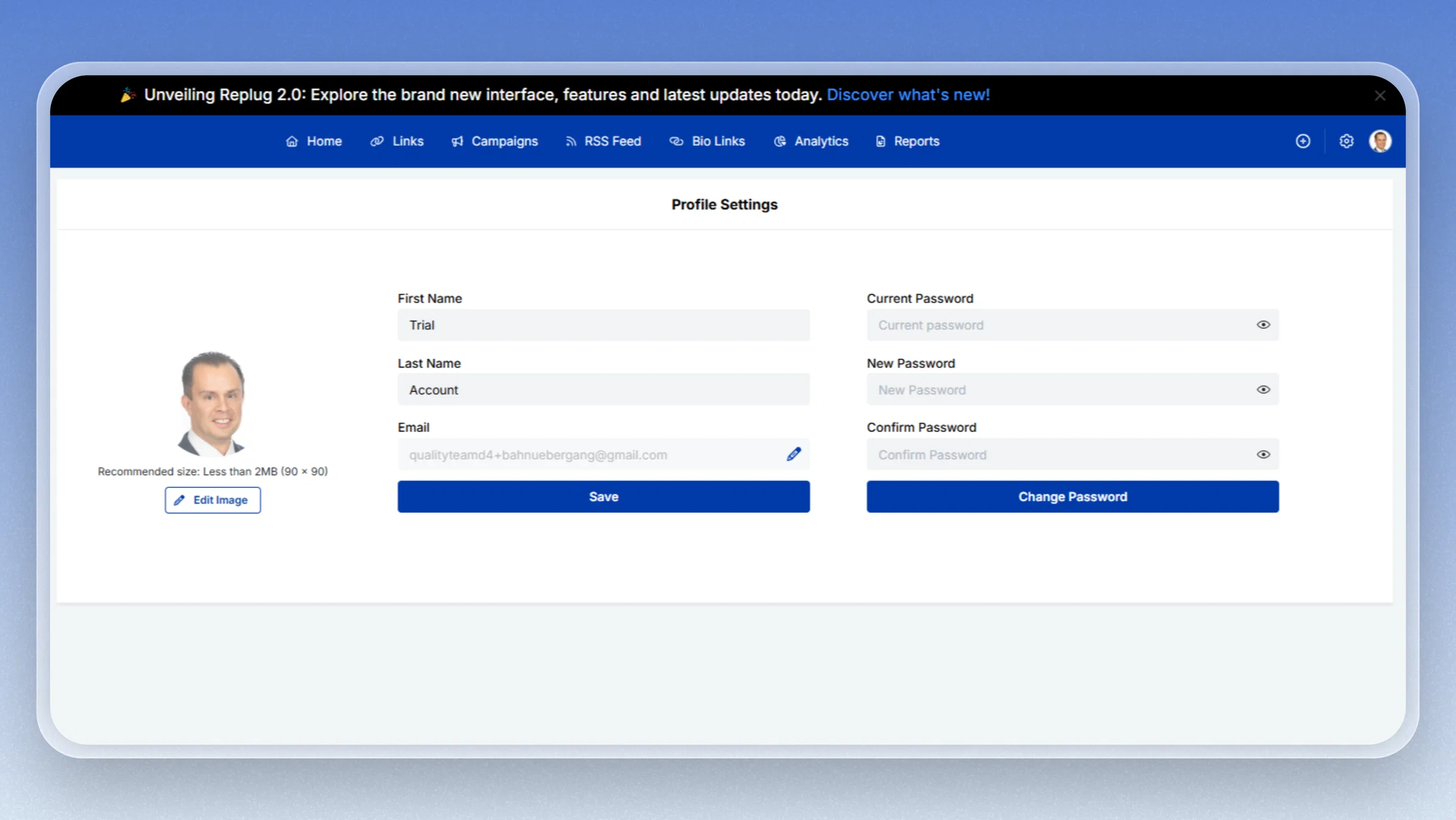
Task: Open the user avatar menu in navbar
Action: click(x=1380, y=141)
